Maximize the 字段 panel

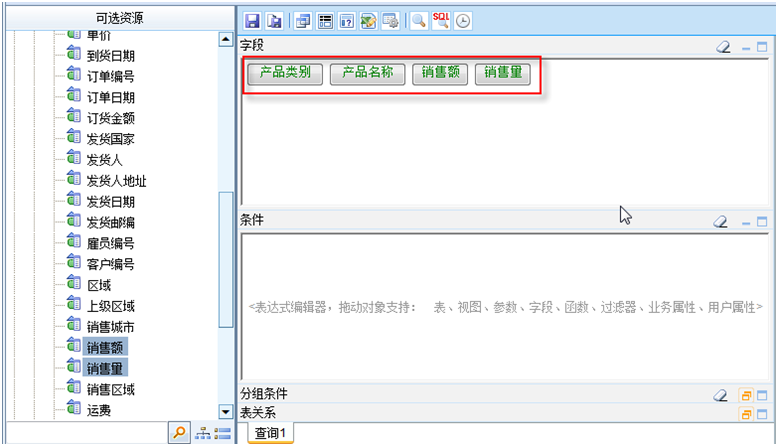pyautogui.click(x=762, y=47)
